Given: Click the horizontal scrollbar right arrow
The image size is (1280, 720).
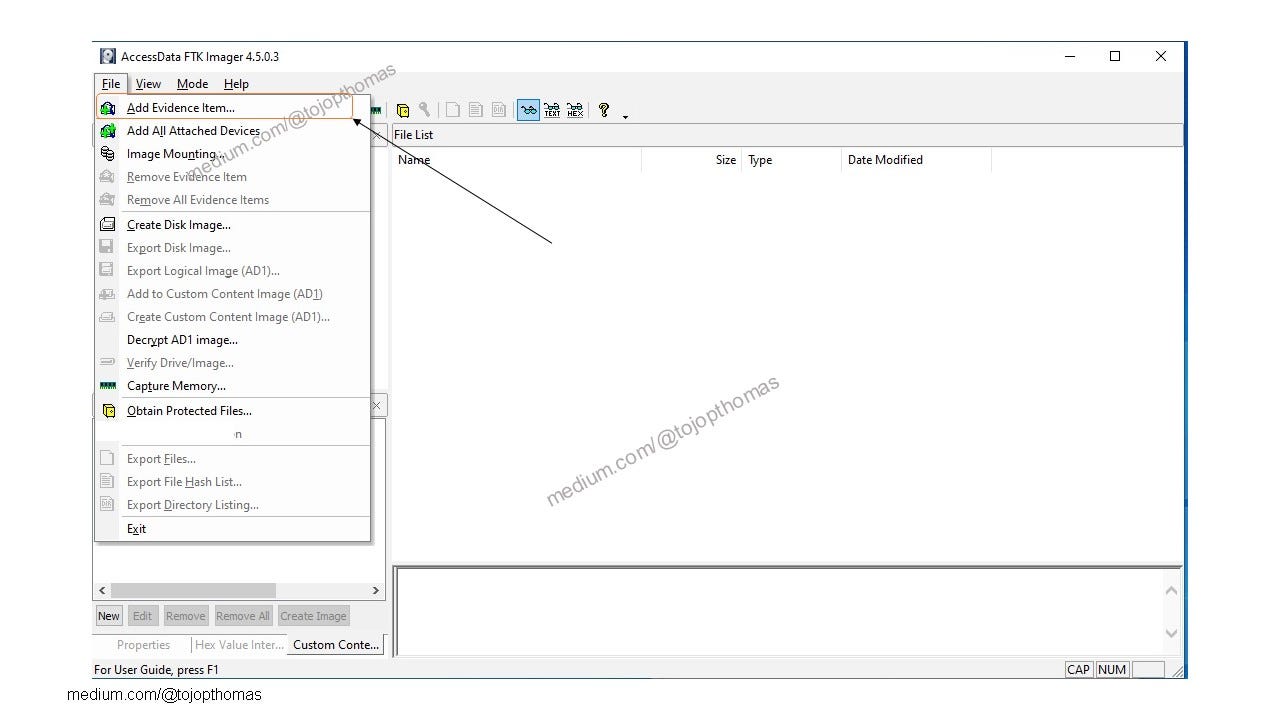Looking at the screenshot, I should pos(376,591).
